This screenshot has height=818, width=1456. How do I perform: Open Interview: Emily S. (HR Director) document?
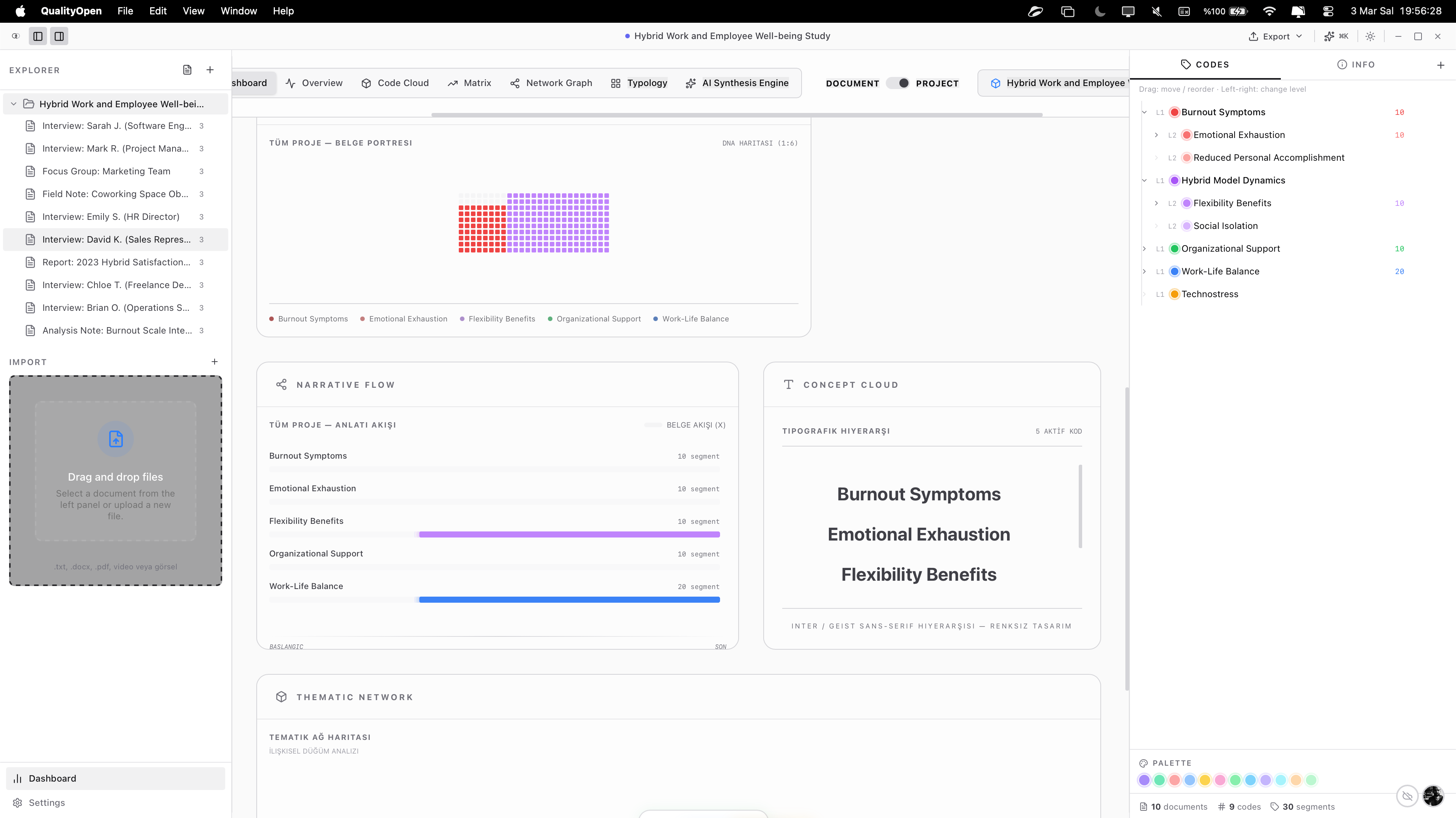pos(111,217)
